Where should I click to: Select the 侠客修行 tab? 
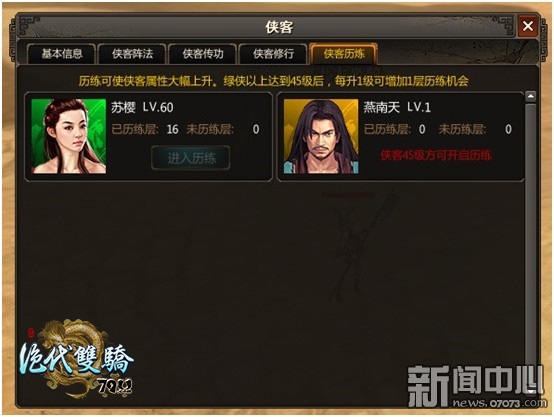(x=273, y=54)
